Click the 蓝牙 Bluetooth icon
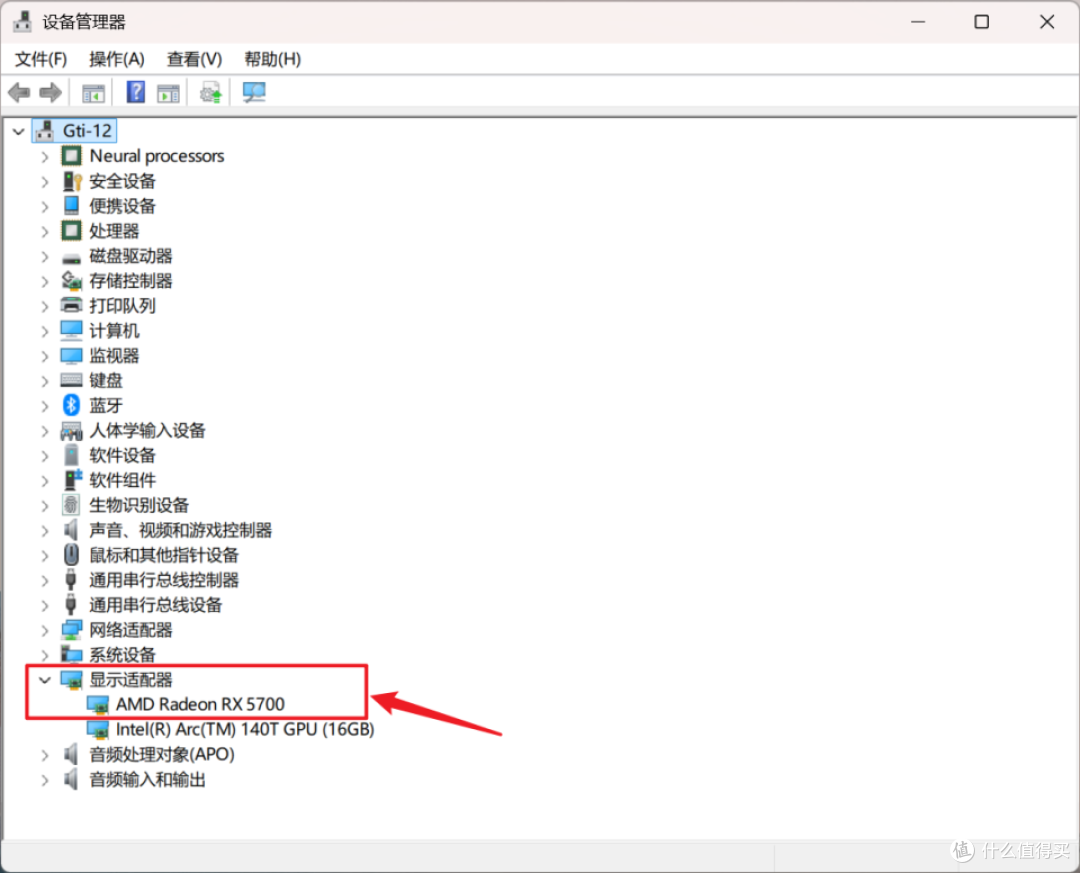 (71, 405)
